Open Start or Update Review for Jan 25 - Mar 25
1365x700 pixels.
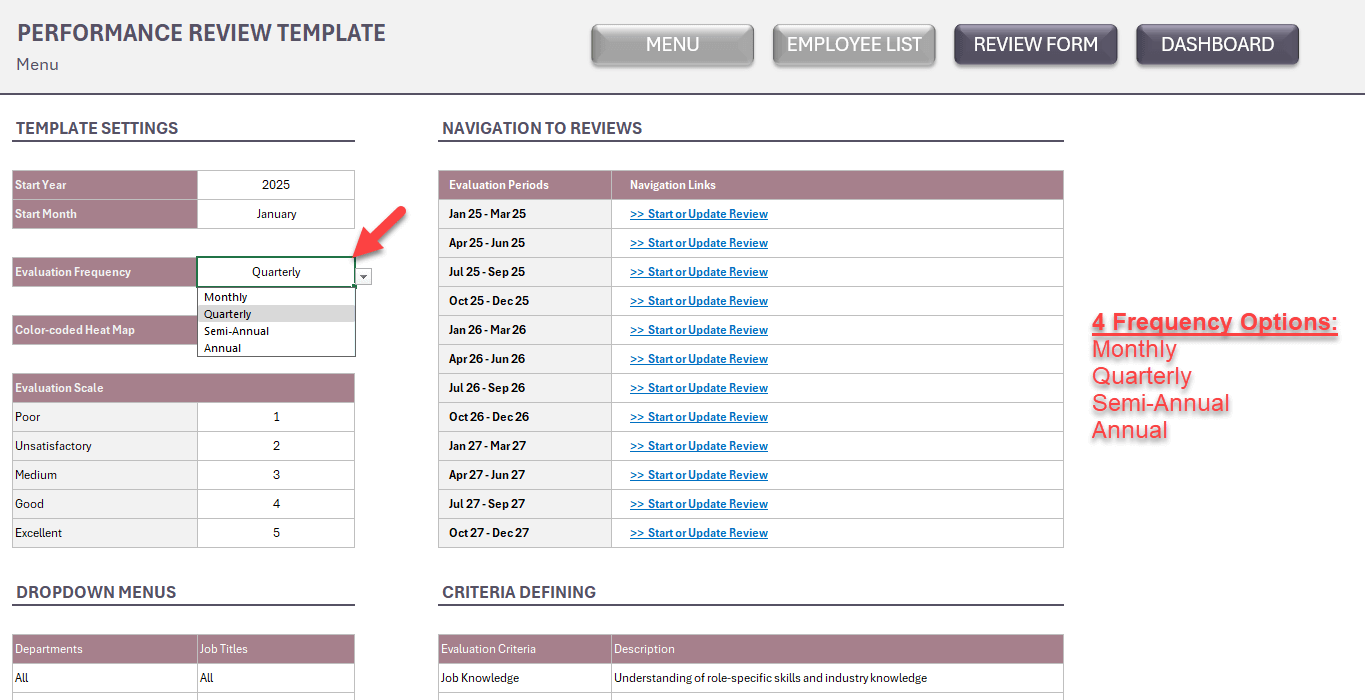[x=699, y=214]
